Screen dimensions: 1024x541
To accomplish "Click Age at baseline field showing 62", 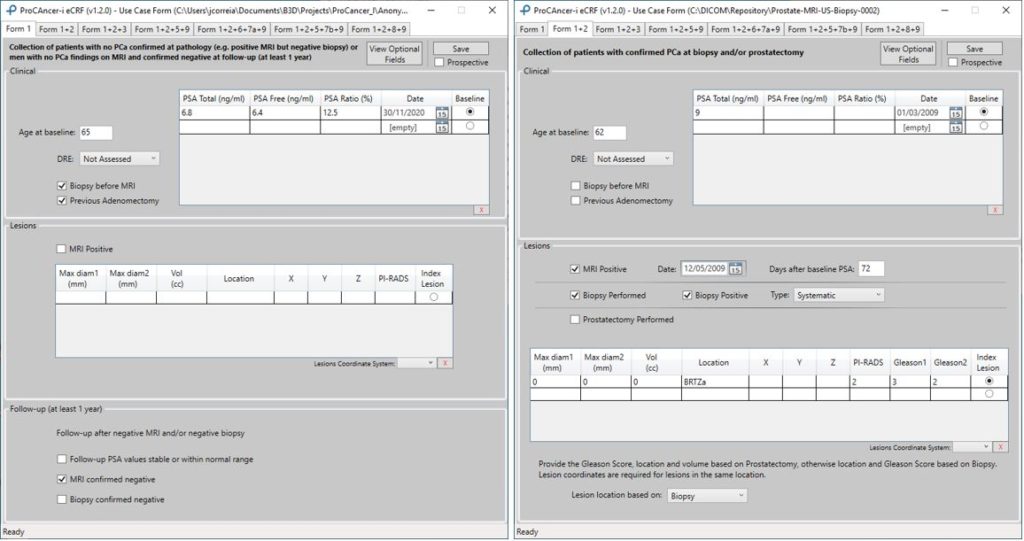I will [608, 133].
